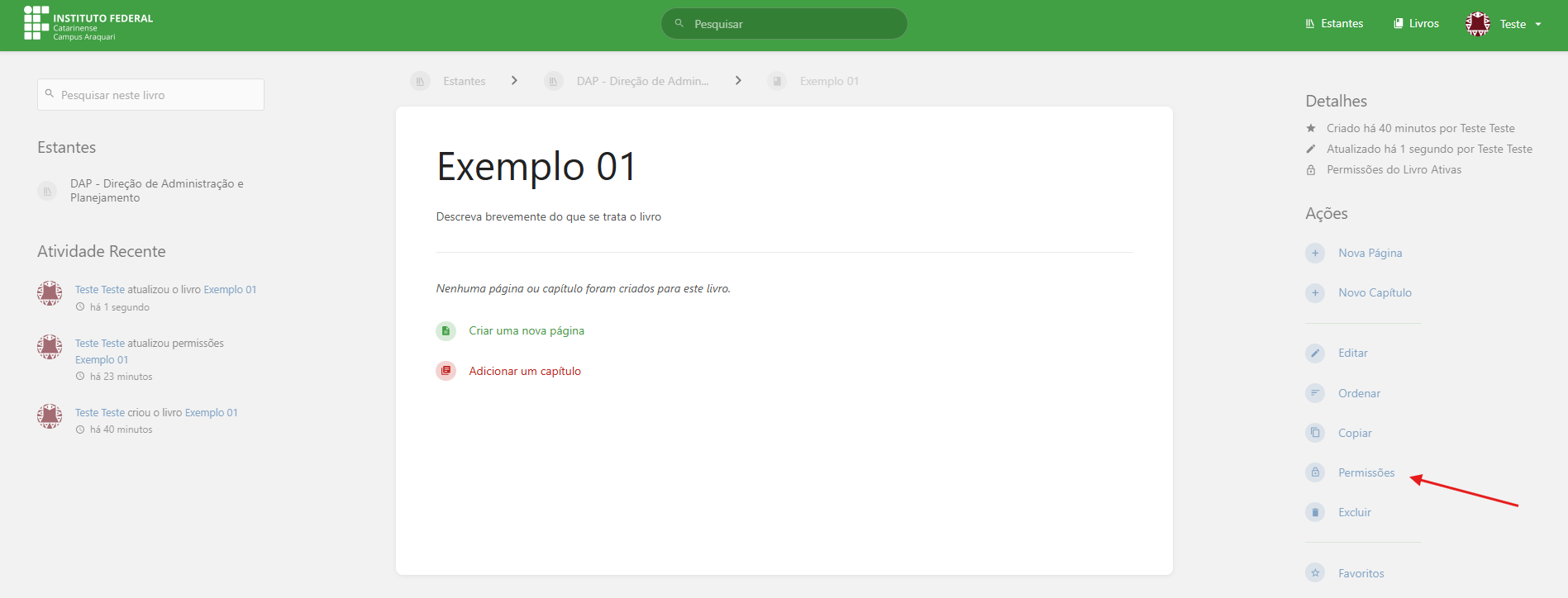Image resolution: width=1568 pixels, height=598 pixels.
Task: Click the plus icon for Novo Capítulo
Action: (x=1314, y=292)
